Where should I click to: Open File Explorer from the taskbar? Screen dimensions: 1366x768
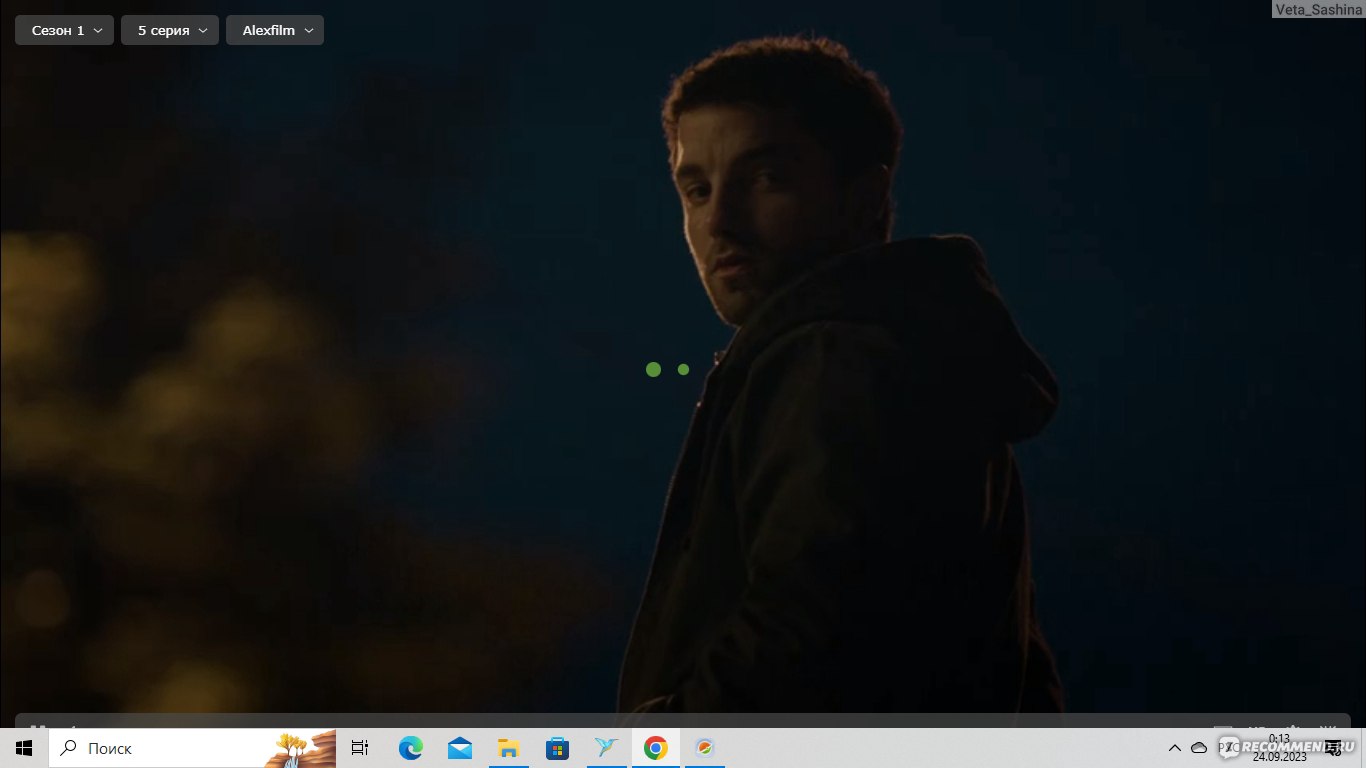pos(509,748)
